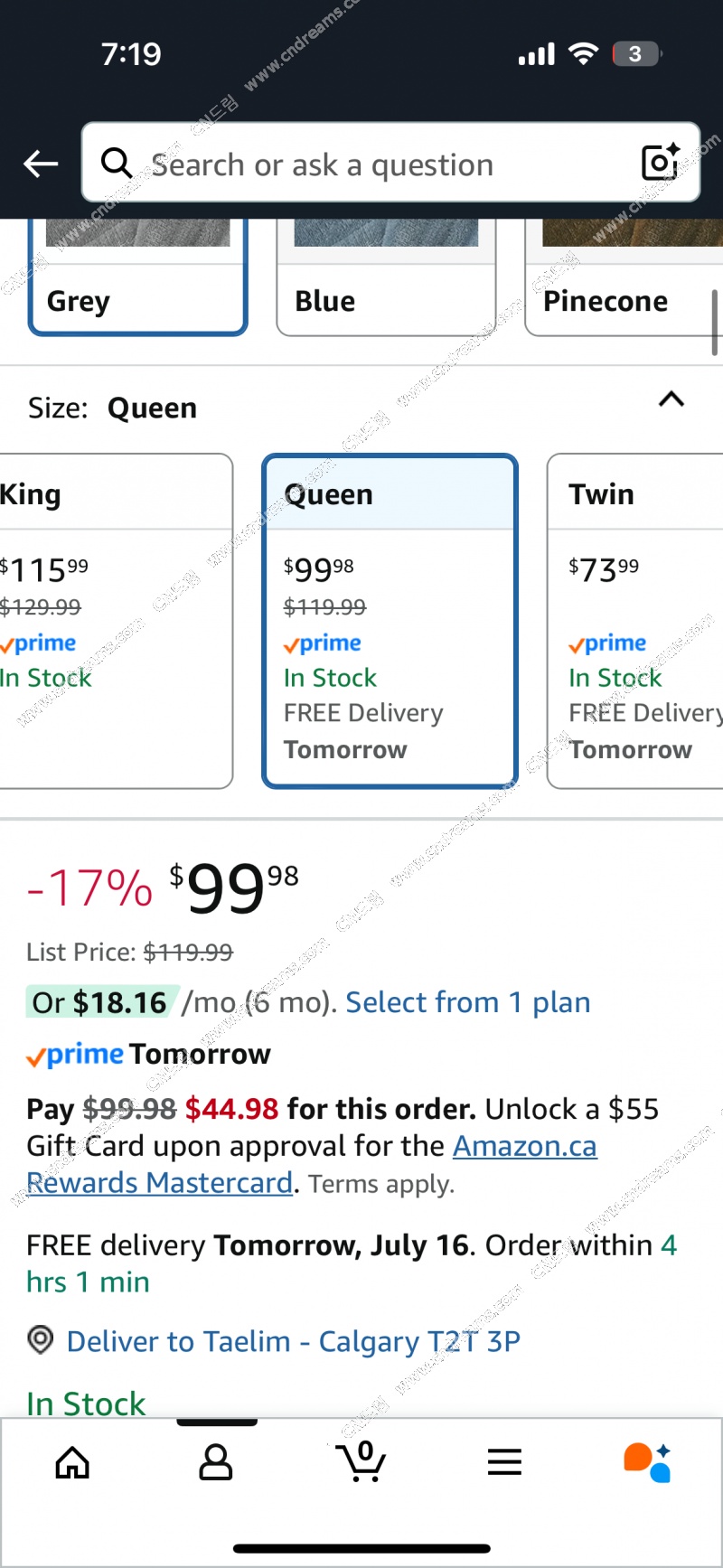Image resolution: width=723 pixels, height=1568 pixels.
Task: Open the account profile icon
Action: [x=215, y=1461]
